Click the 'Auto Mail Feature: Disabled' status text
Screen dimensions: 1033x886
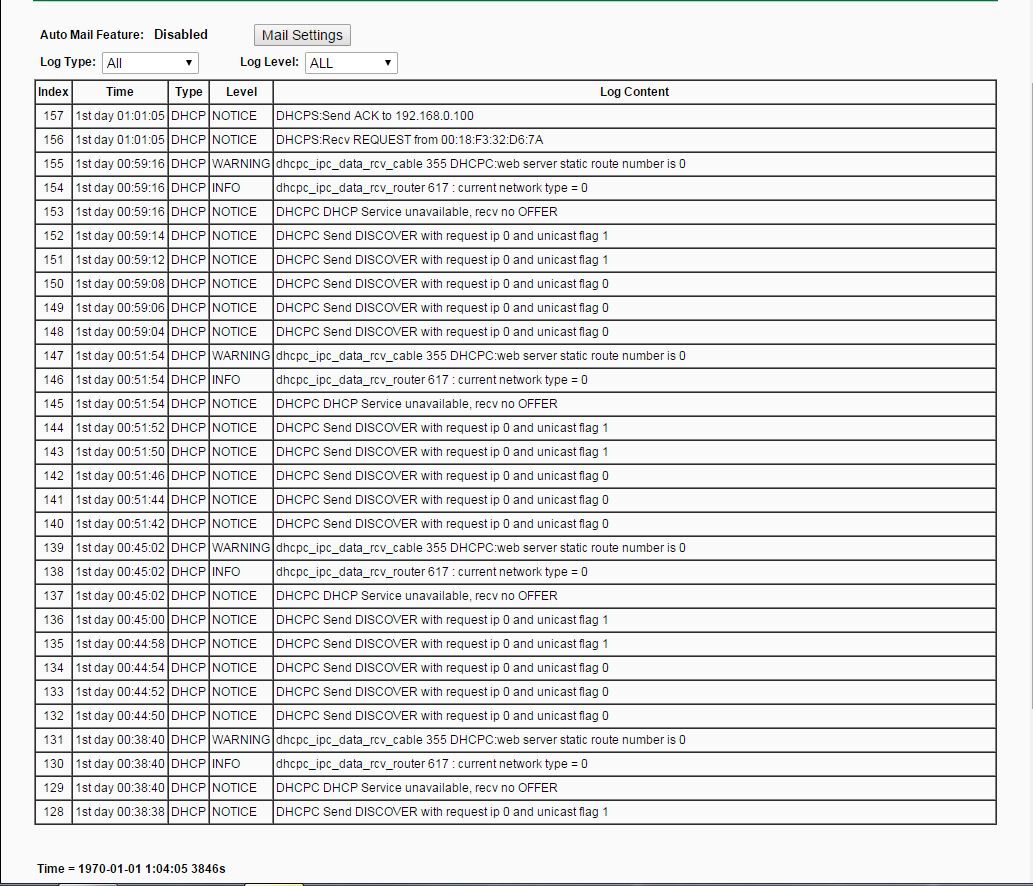point(124,35)
